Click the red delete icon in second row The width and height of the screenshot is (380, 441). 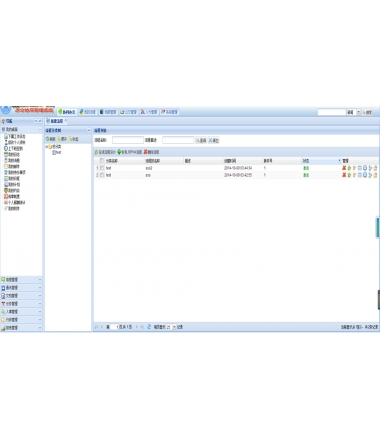tap(344, 175)
